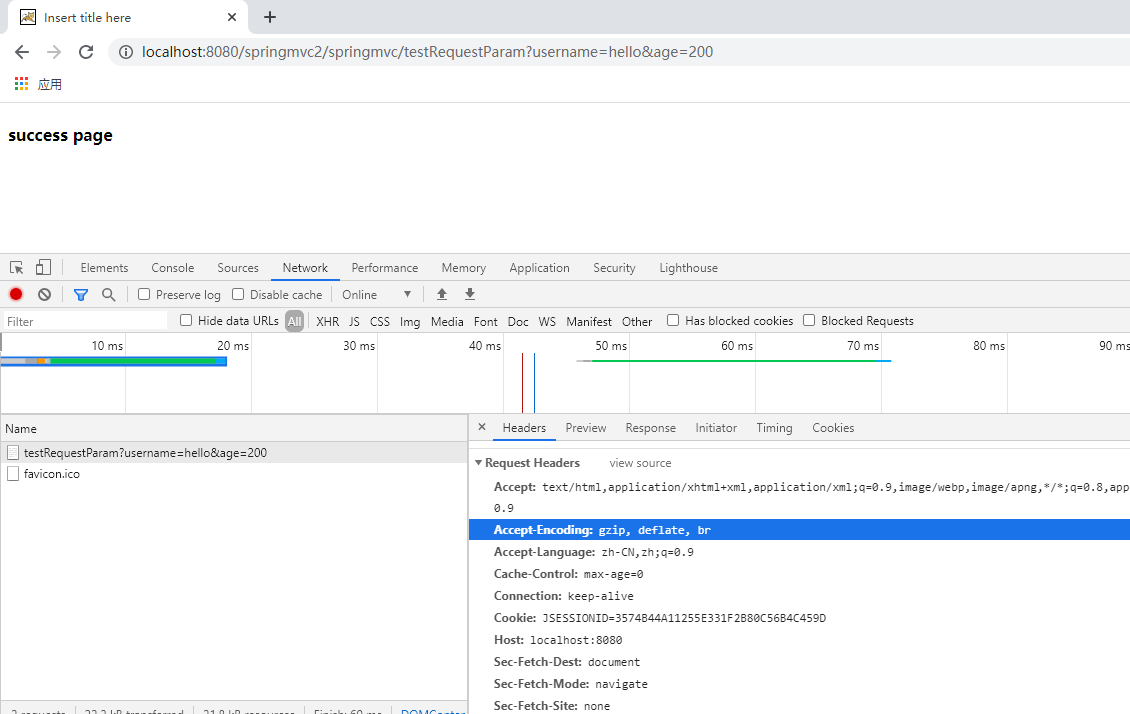Select the favicon.ico request row

(x=234, y=473)
